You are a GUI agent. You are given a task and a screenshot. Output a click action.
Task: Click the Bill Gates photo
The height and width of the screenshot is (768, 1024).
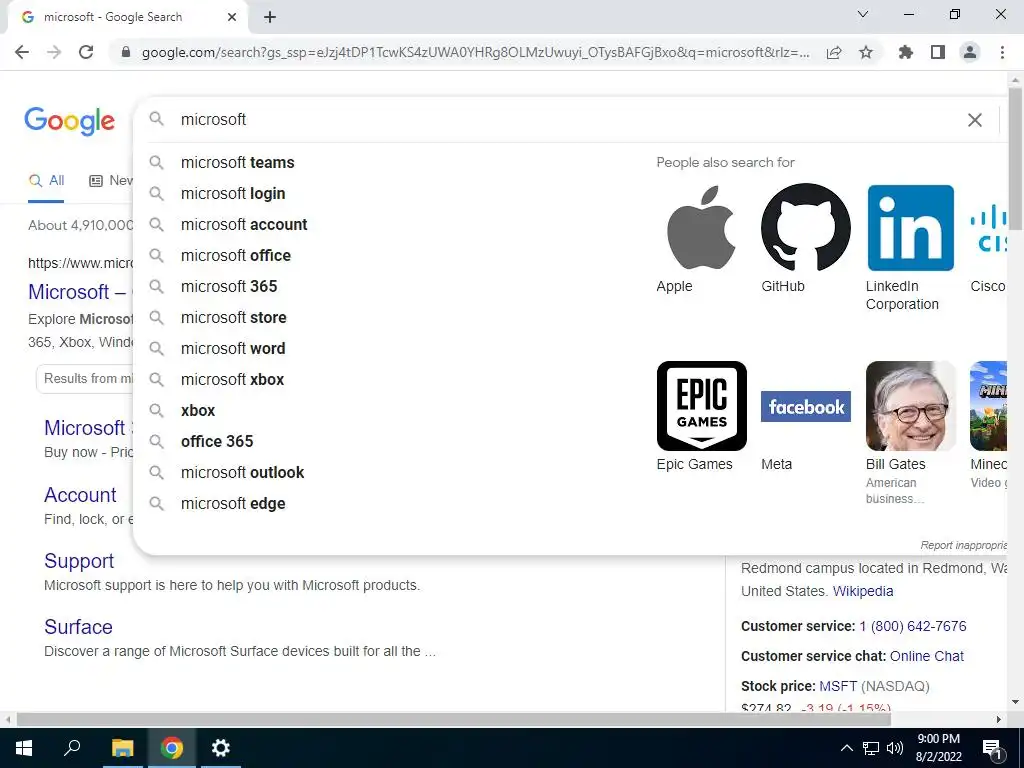(910, 406)
